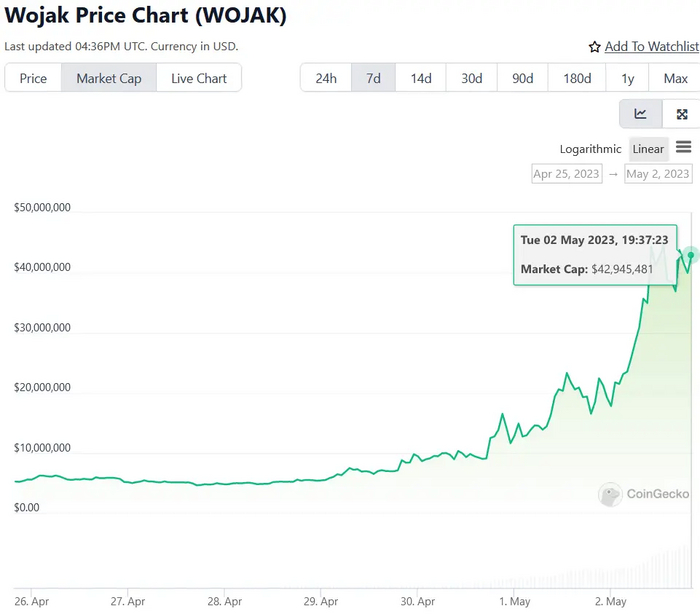Click the star icon beside Add To Watchlist
The width and height of the screenshot is (700, 614).
[x=595, y=47]
